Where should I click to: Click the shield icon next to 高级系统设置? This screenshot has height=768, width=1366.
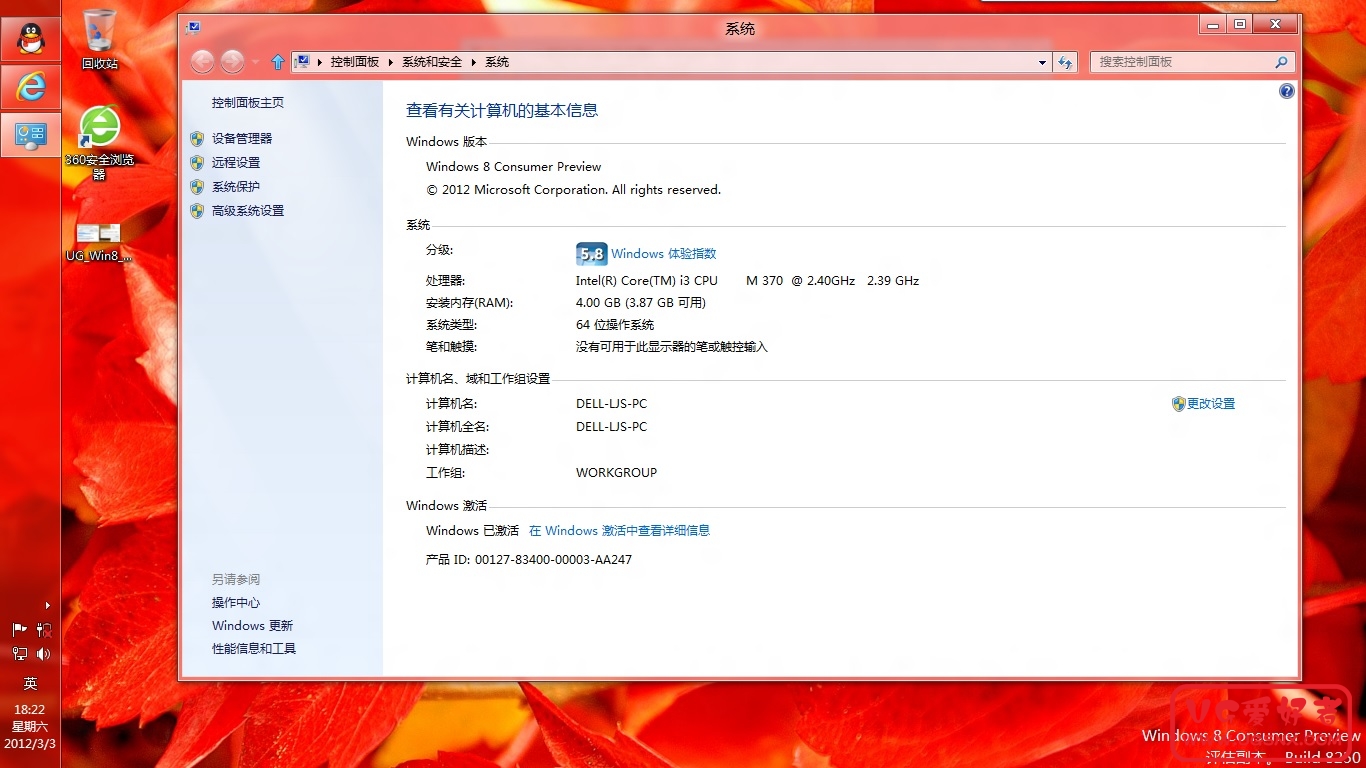coord(197,211)
